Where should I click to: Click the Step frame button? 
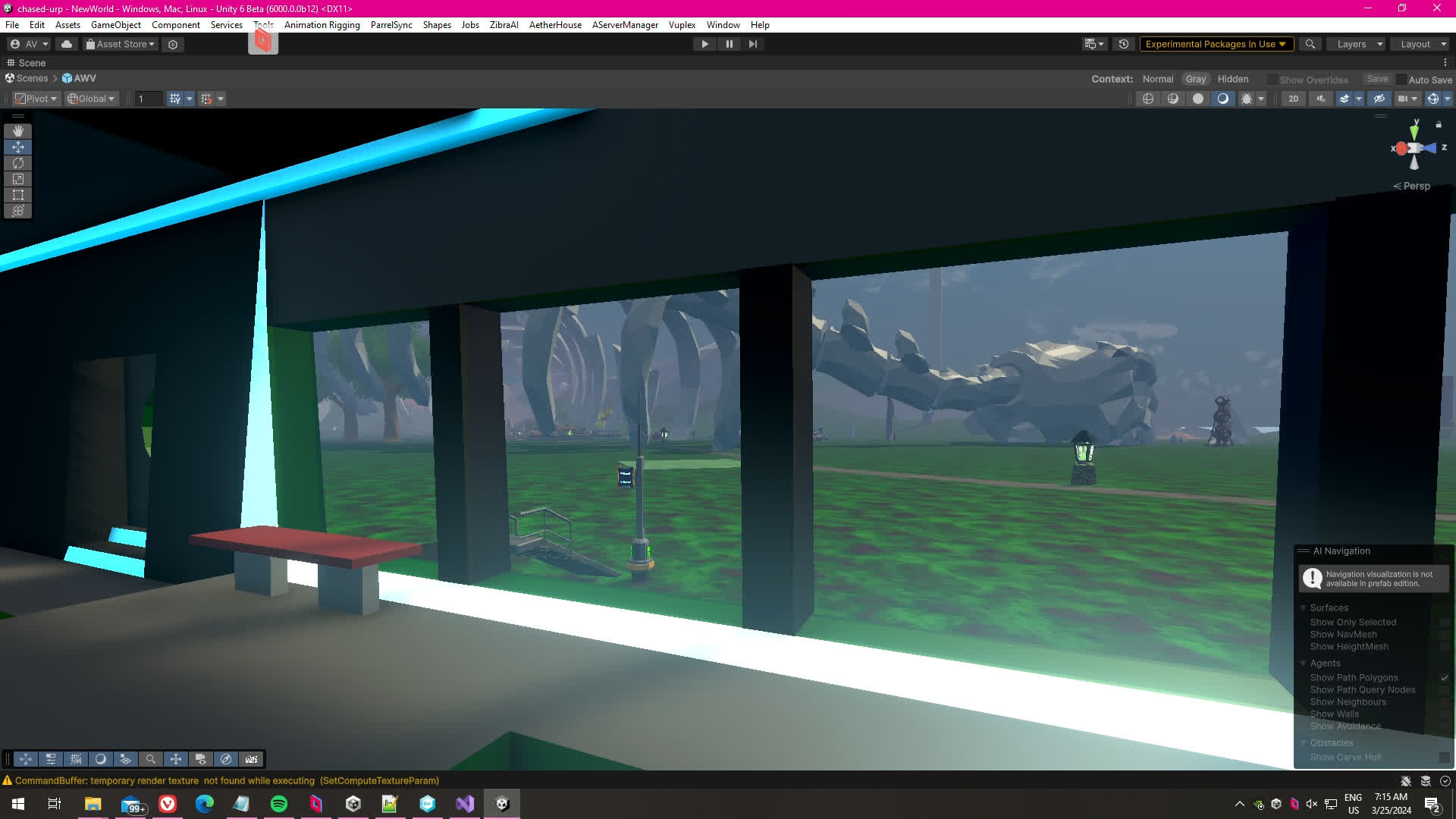752,44
